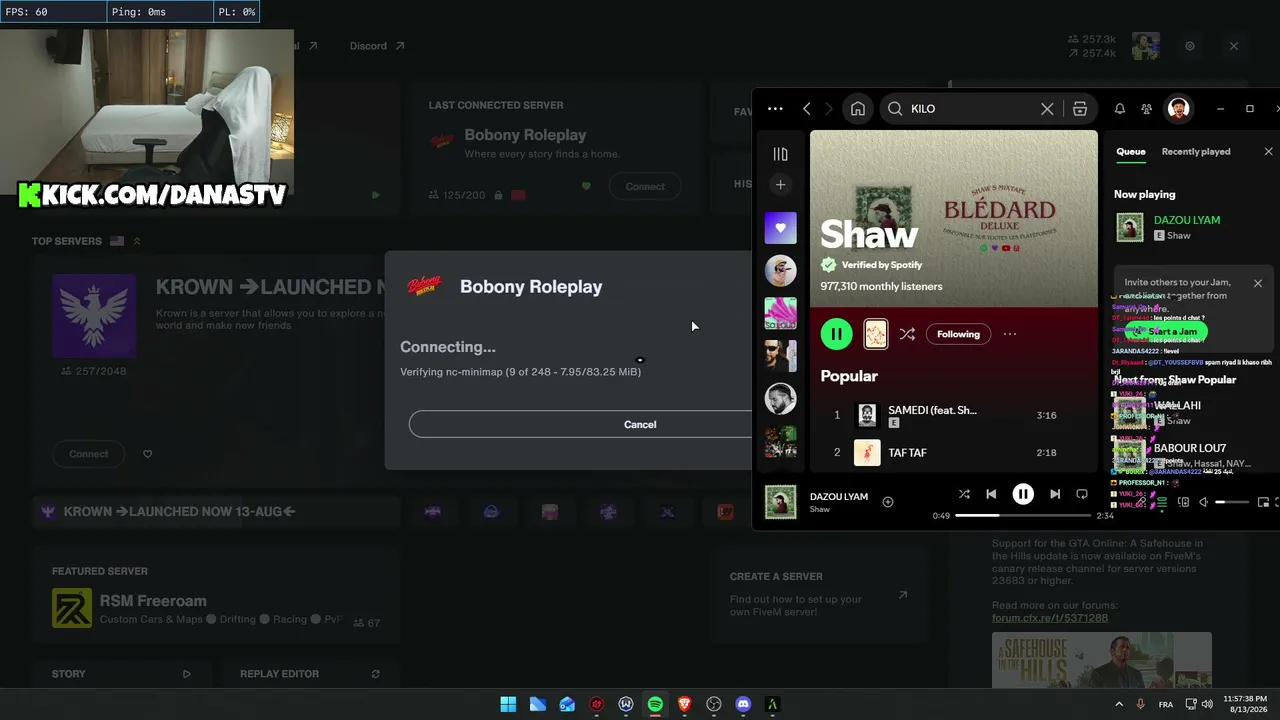Open Spotify Browse icon in search bar

(1080, 109)
